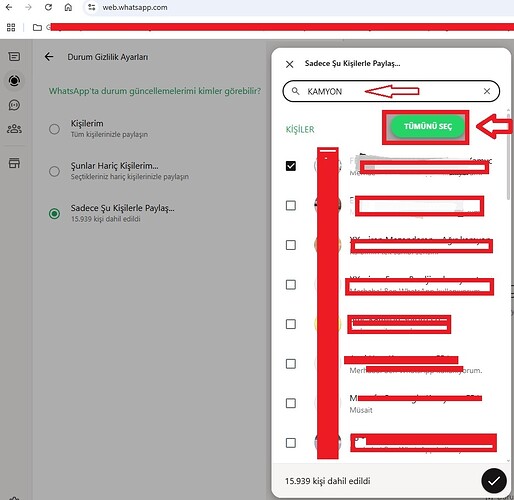Open the Status icon in sidebar

14,81
